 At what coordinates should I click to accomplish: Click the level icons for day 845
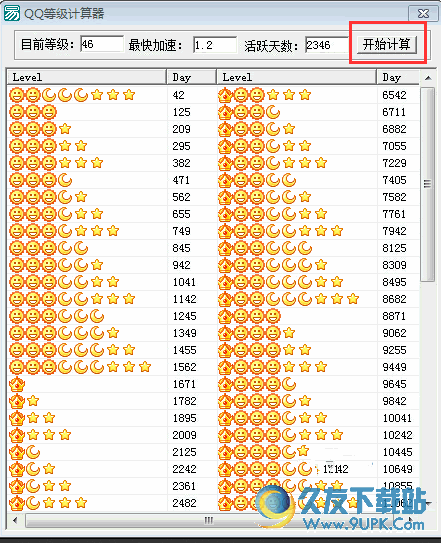(49, 248)
